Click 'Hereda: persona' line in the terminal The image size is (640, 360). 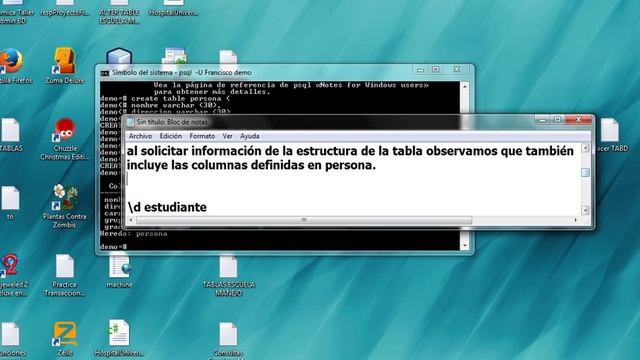click(x=133, y=234)
